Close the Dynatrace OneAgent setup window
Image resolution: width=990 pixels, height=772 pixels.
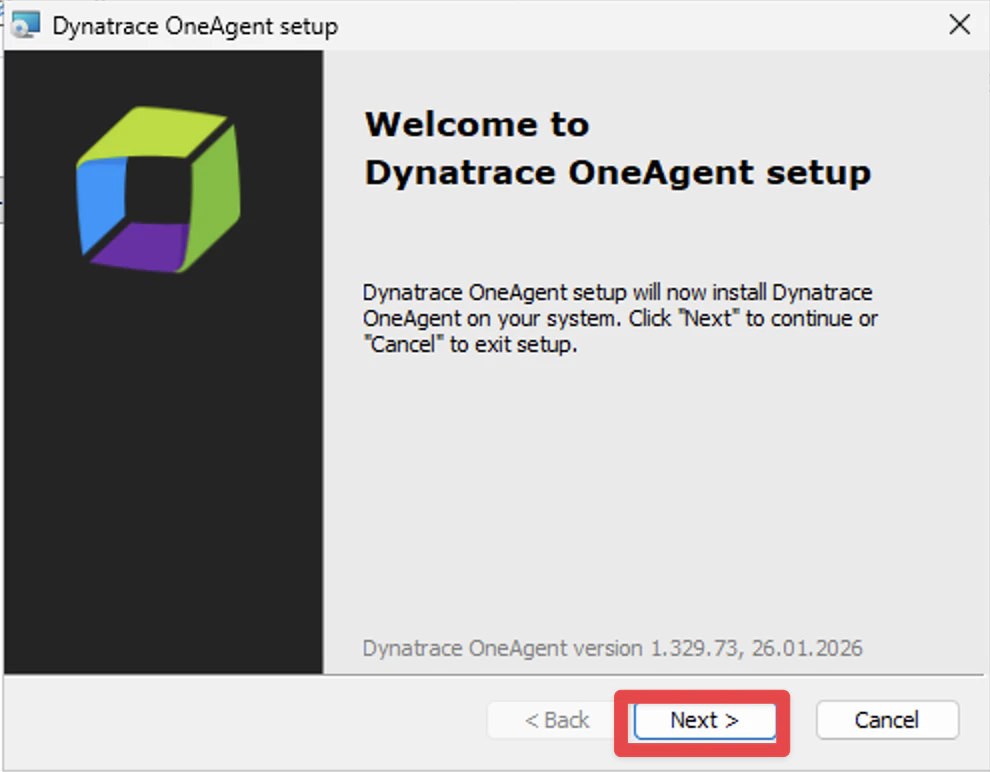coord(959,25)
